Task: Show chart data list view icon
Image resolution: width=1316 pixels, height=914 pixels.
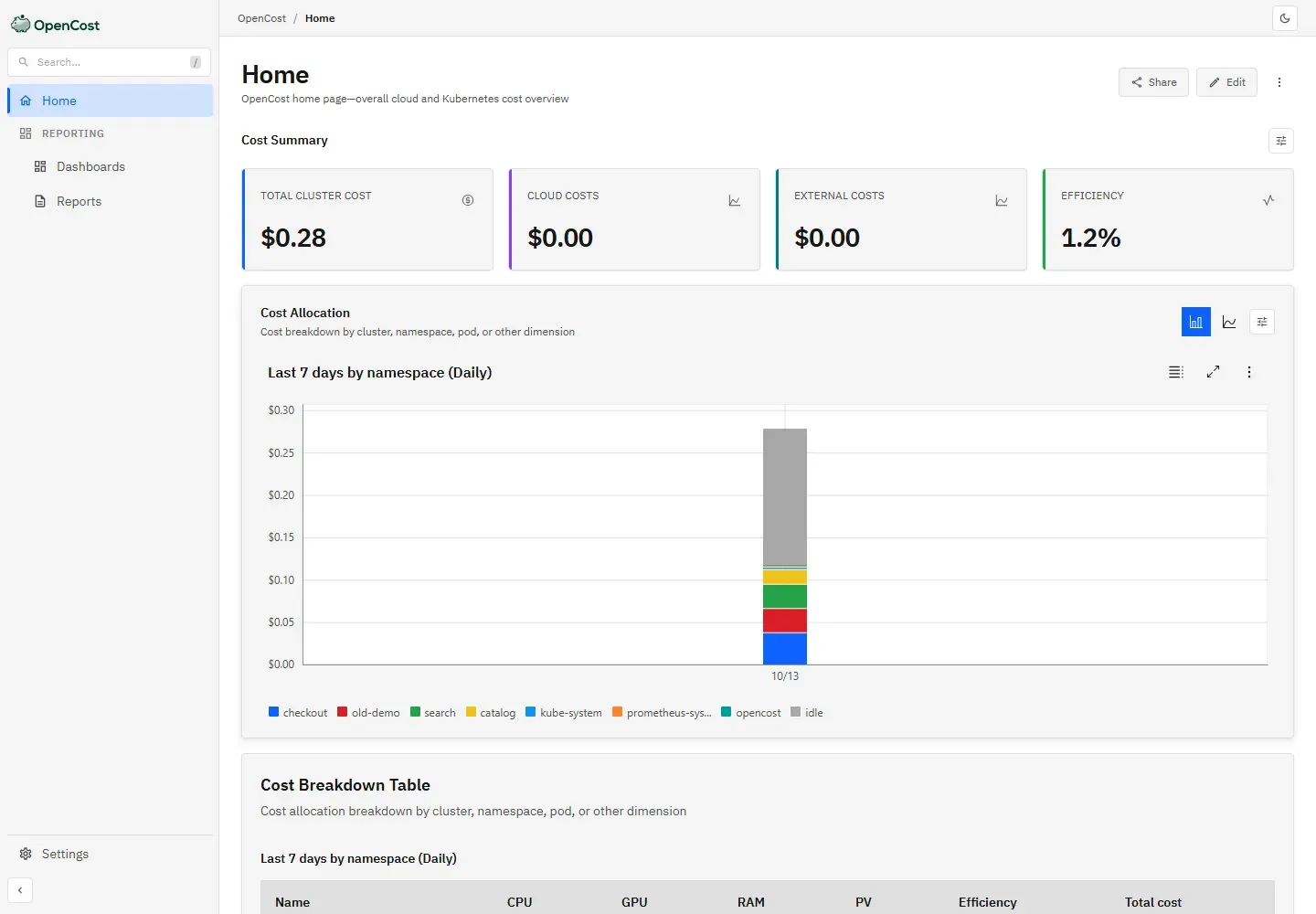Action: (1176, 372)
